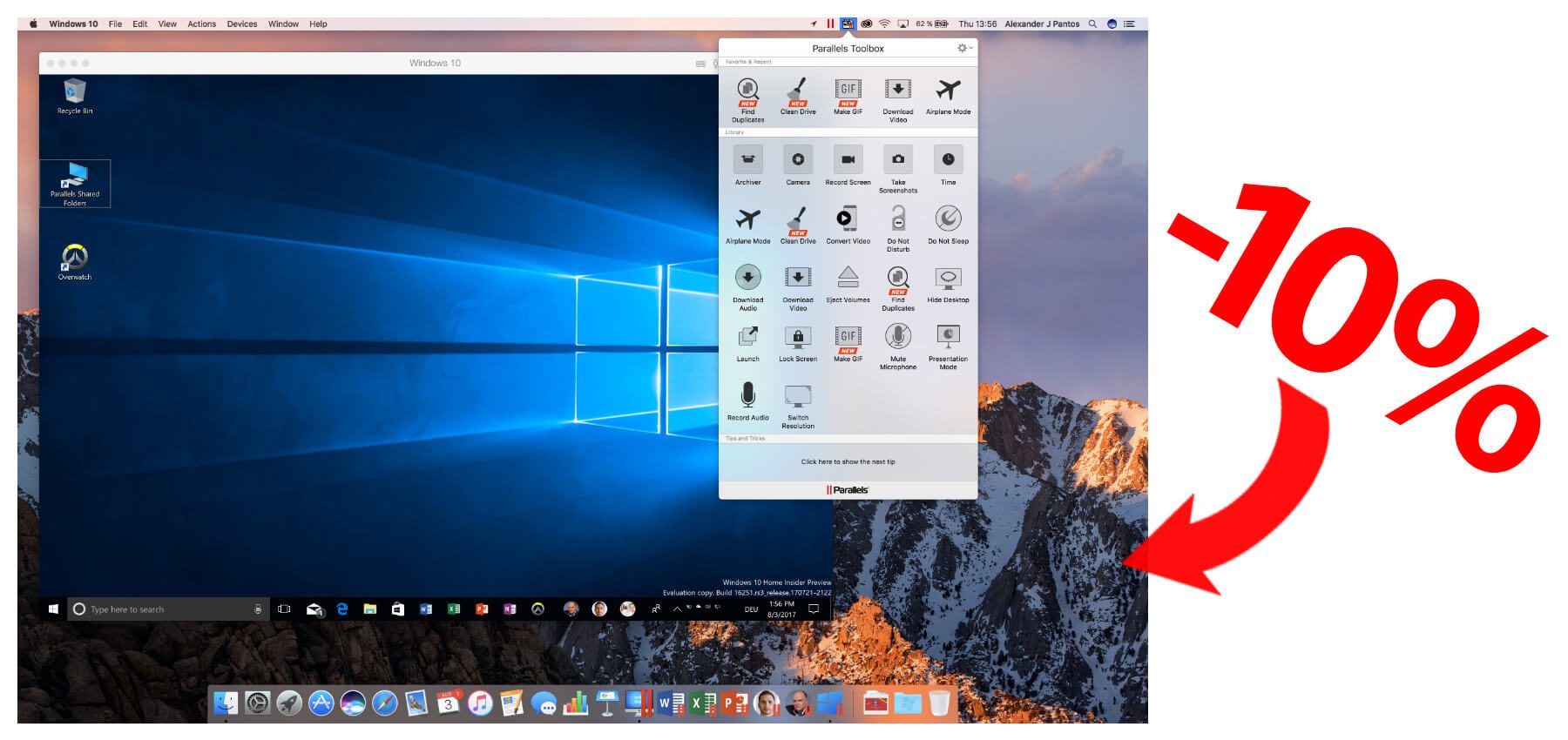The height and width of the screenshot is (740, 1568).
Task: Click Parallels Toolbox icon in Mac menu bar
Action: (x=848, y=24)
